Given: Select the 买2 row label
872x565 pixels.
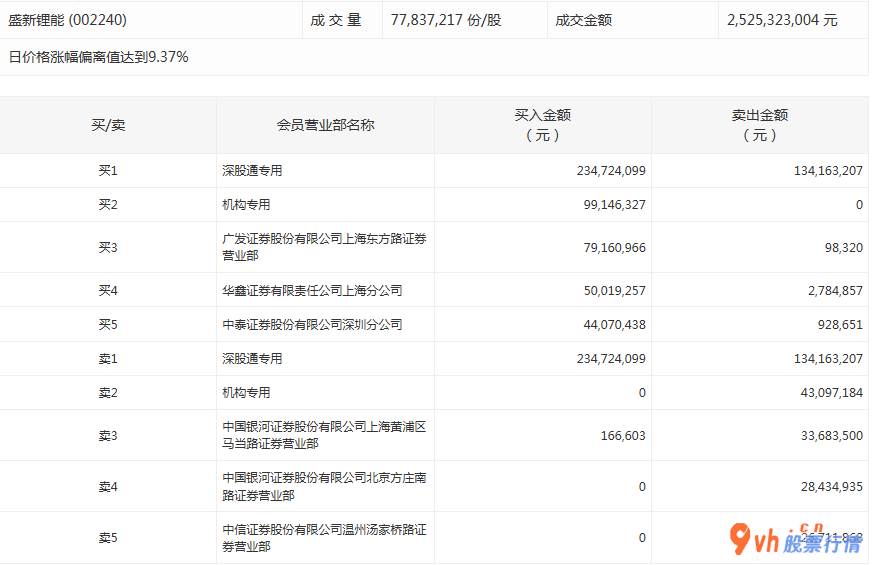Looking at the screenshot, I should pyautogui.click(x=108, y=205).
